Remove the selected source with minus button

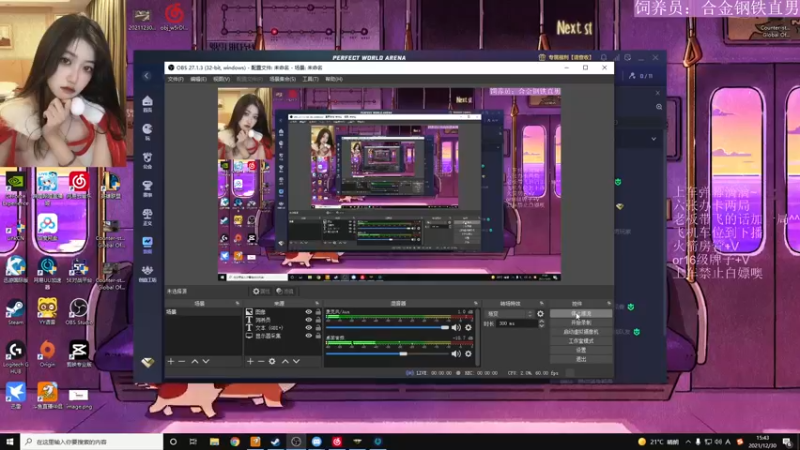(x=261, y=361)
